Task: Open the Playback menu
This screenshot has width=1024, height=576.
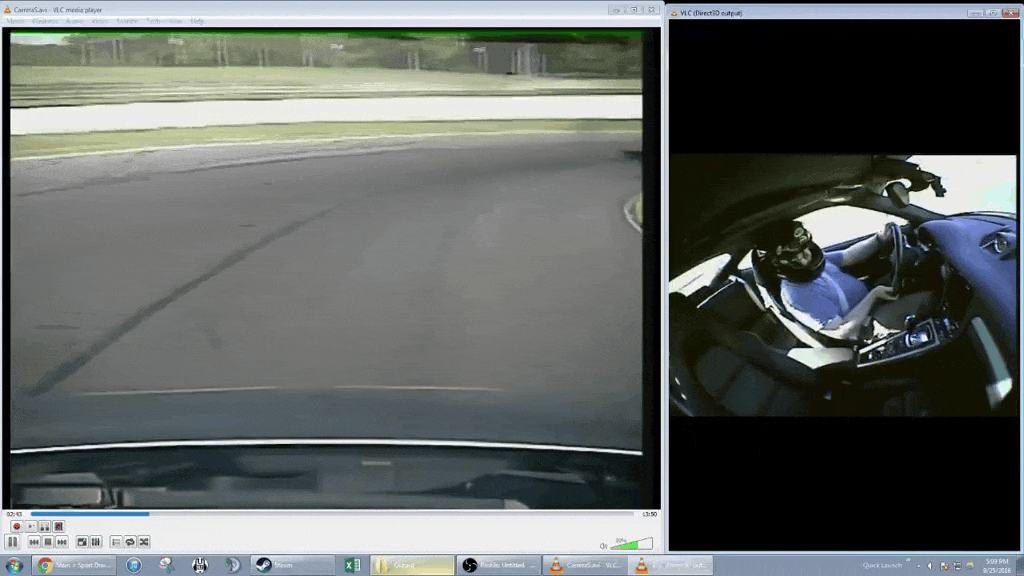Action: click(45, 21)
